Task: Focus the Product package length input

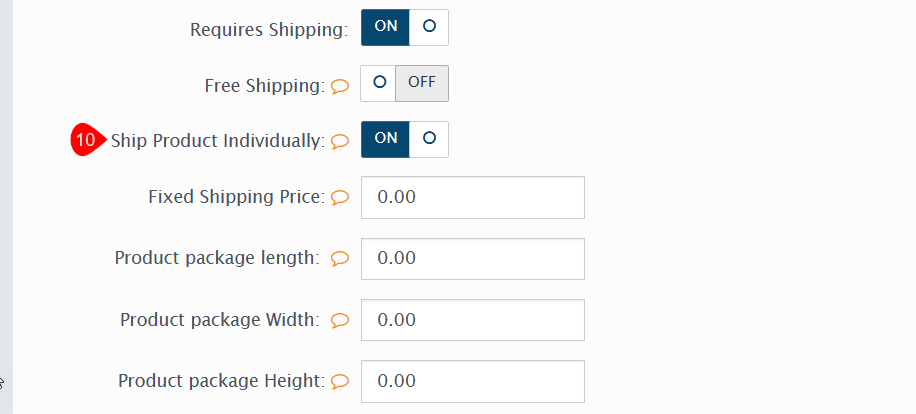Action: [472, 259]
